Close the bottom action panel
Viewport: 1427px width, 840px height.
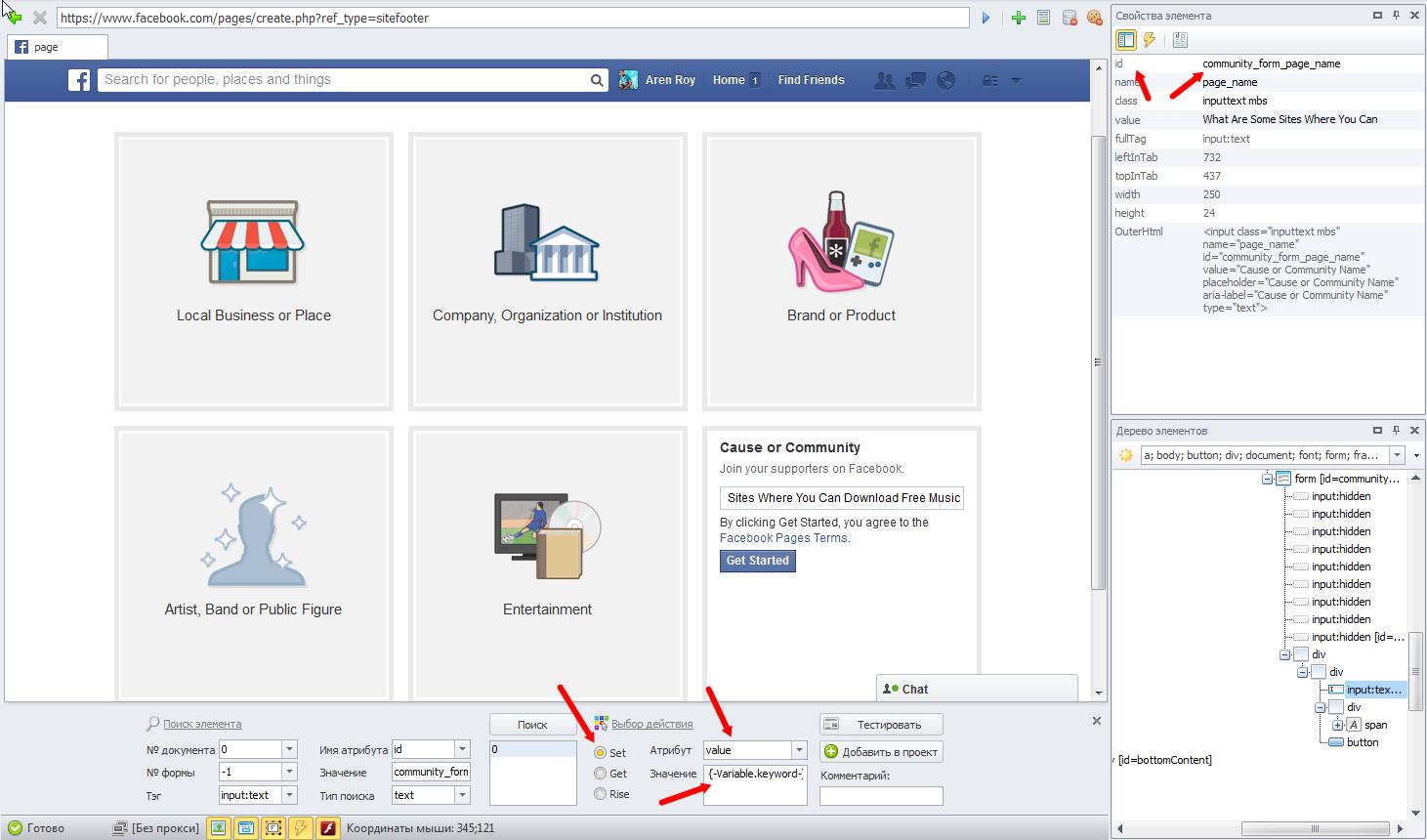point(1096,721)
